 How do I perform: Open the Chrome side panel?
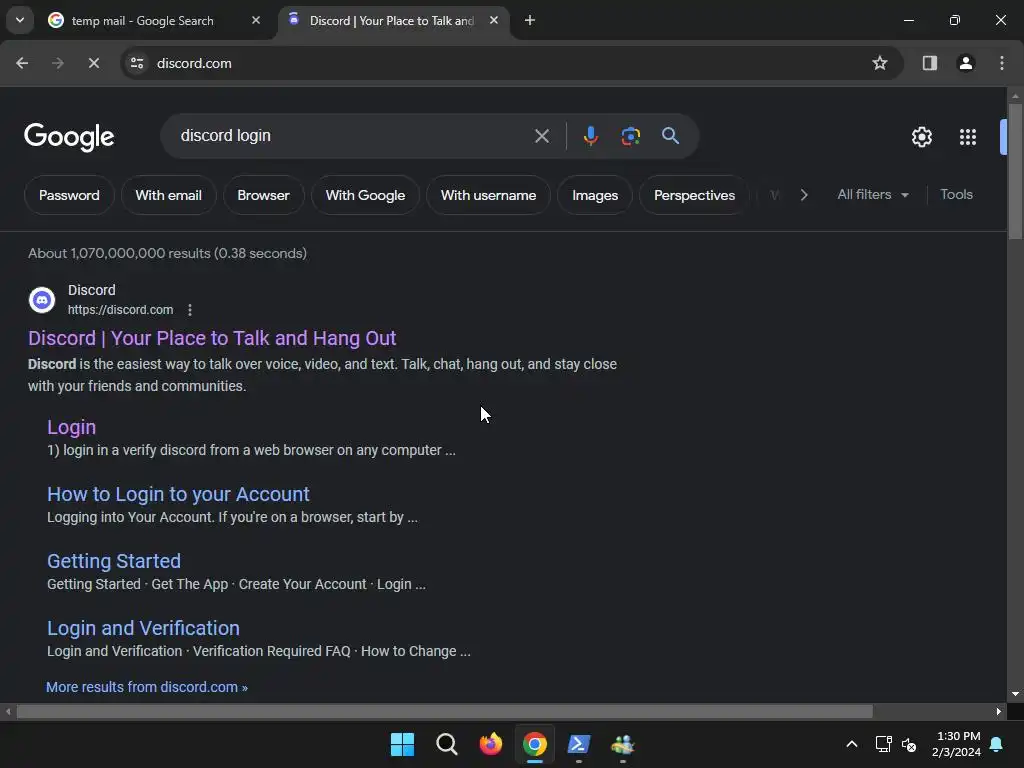(x=929, y=63)
